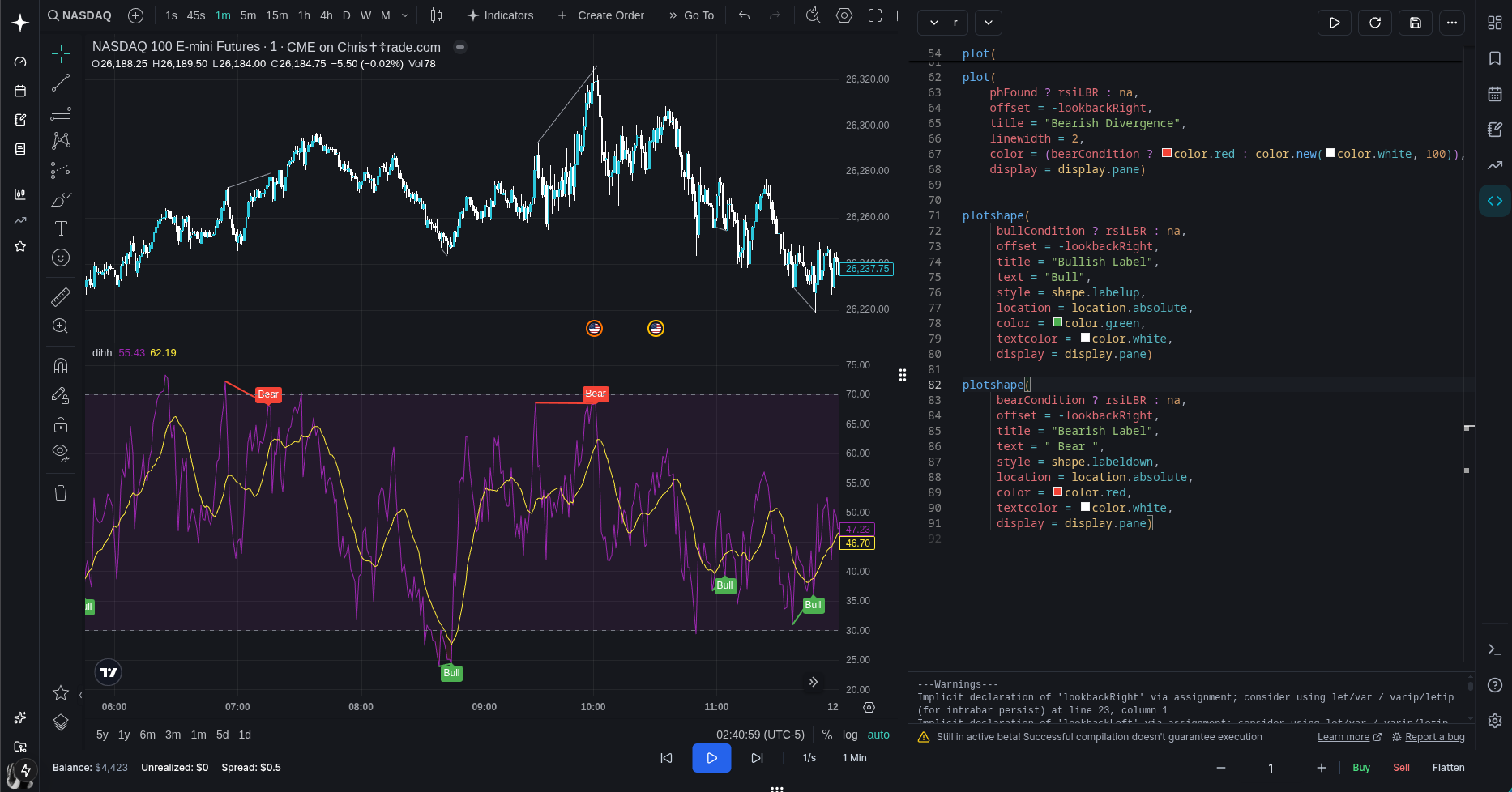
Task: Follow the Learn more link
Action: (1343, 737)
